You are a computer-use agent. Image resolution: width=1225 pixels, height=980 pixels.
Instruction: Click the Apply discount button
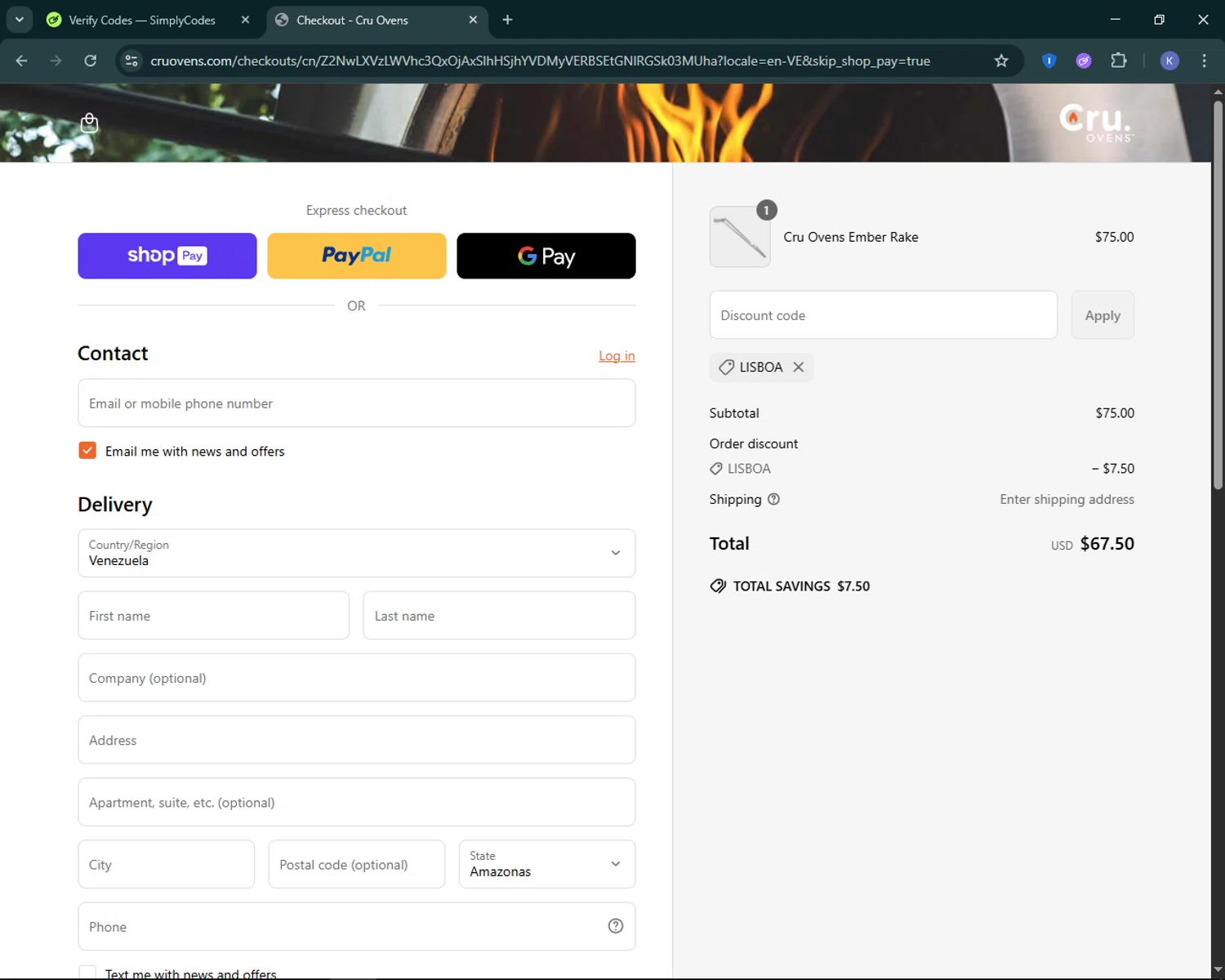point(1102,315)
